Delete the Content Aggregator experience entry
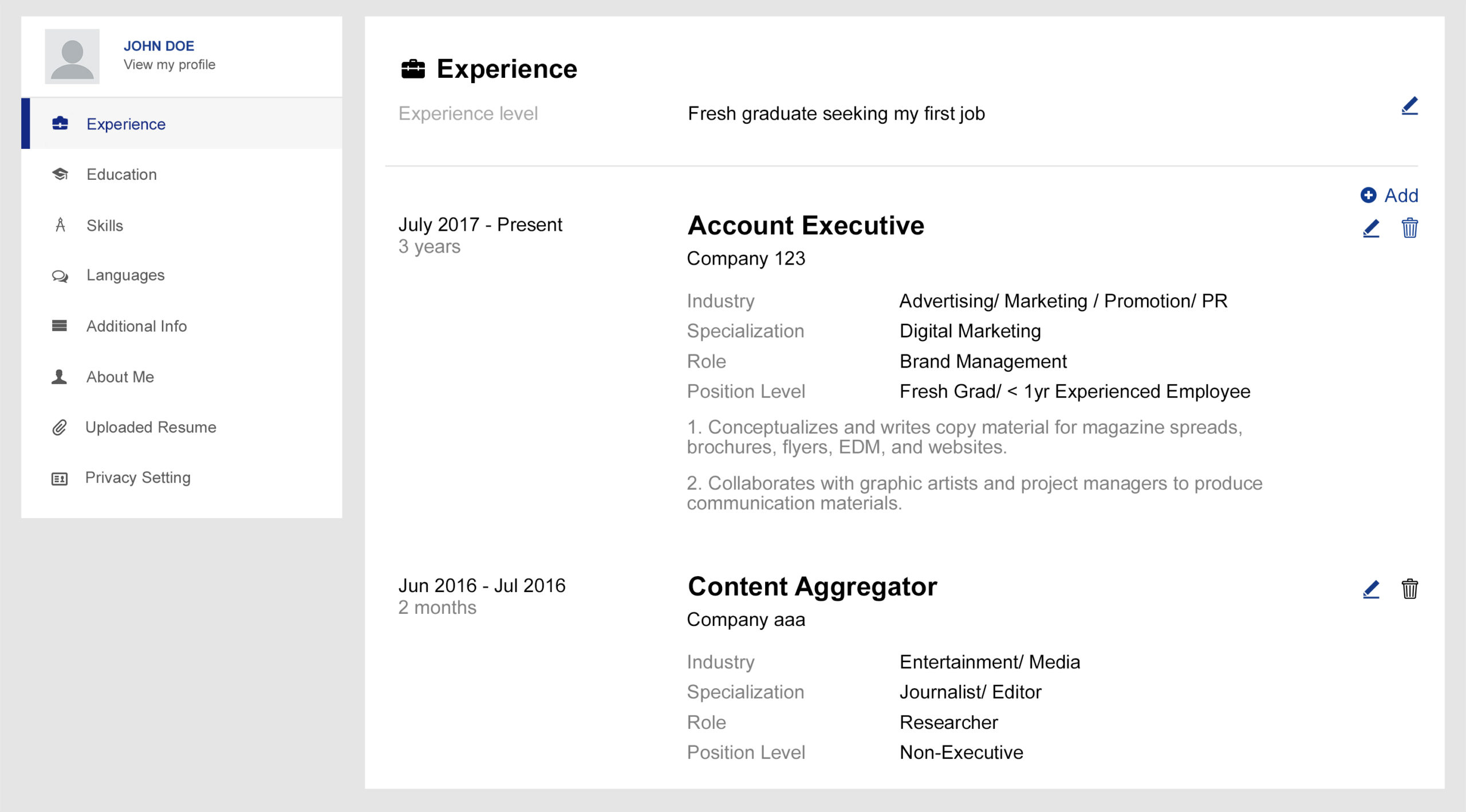This screenshot has width=1466, height=812. point(1410,589)
